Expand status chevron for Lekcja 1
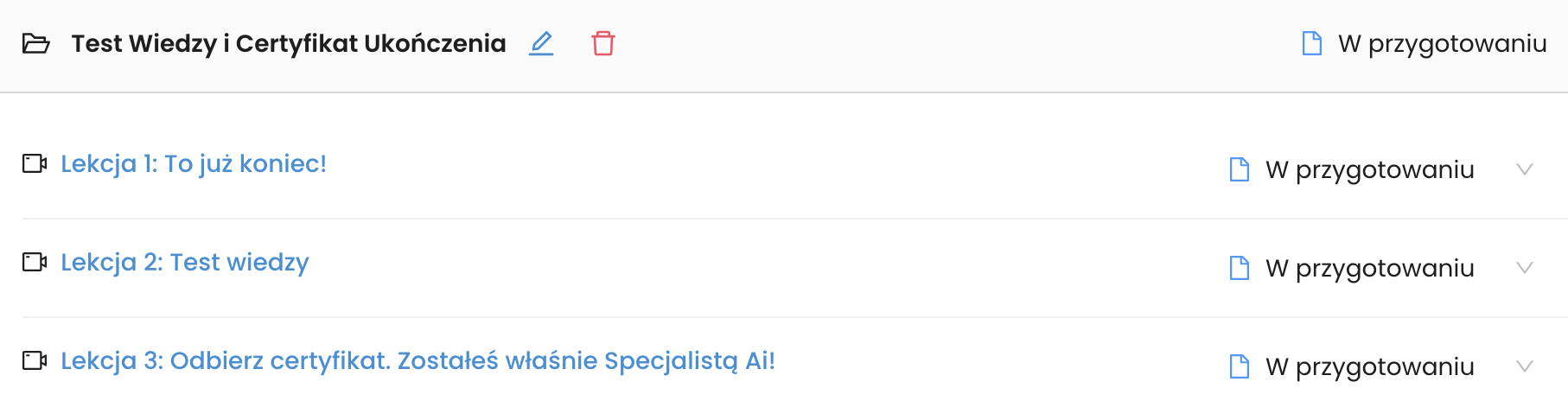Screen dimensions: 1568x420 1525,169
